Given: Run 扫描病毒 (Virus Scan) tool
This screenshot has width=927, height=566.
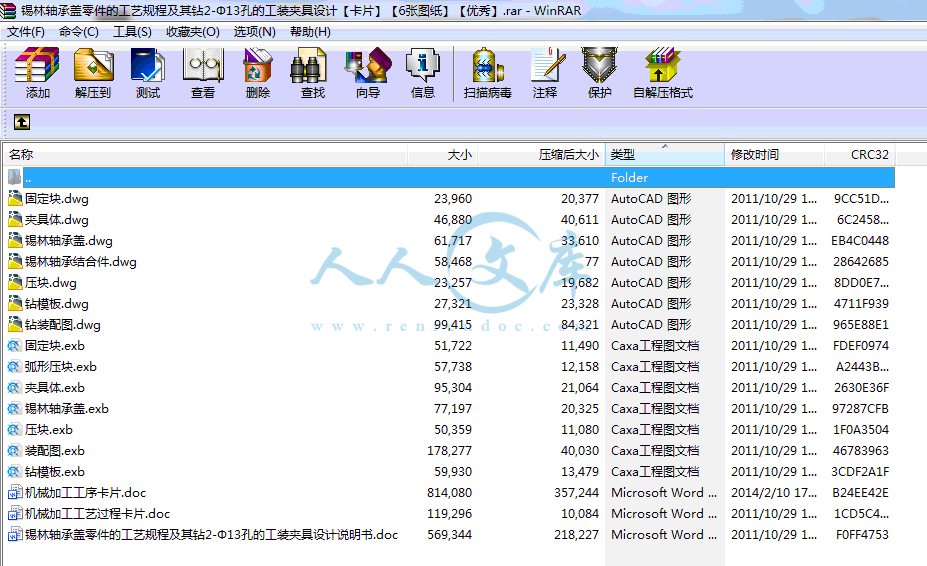Looking at the screenshot, I should point(488,72).
